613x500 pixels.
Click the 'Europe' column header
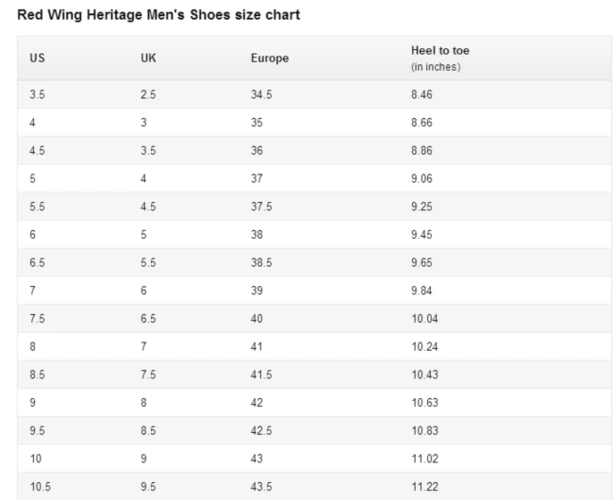[269, 58]
